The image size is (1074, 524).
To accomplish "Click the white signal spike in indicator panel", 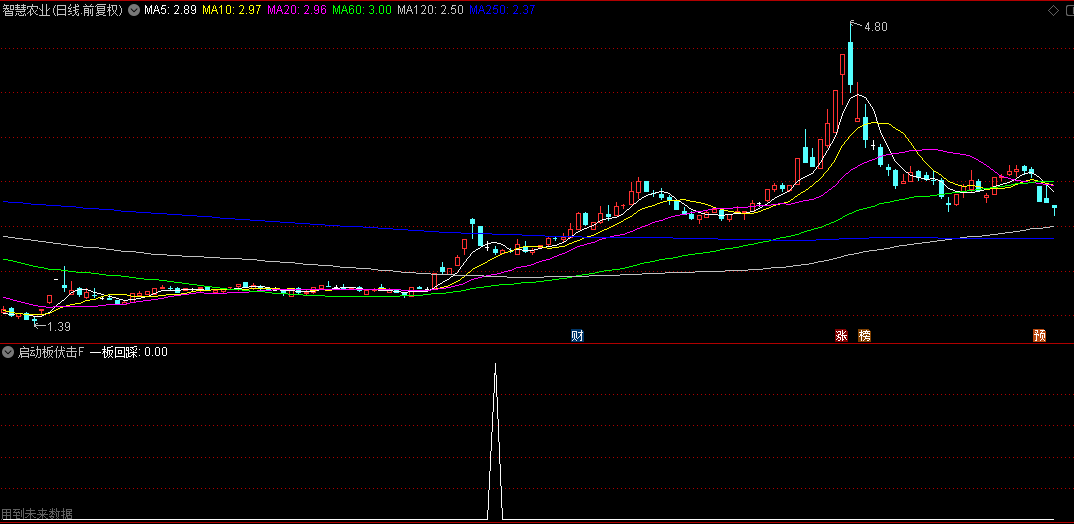I will pyautogui.click(x=495, y=442).
